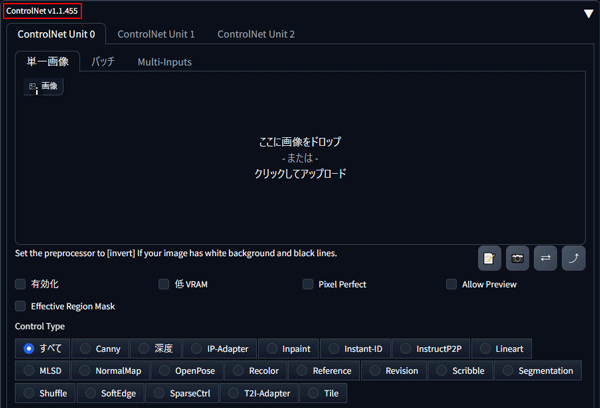
Task: Enable the 有効化 checkbox
Action: (20, 284)
